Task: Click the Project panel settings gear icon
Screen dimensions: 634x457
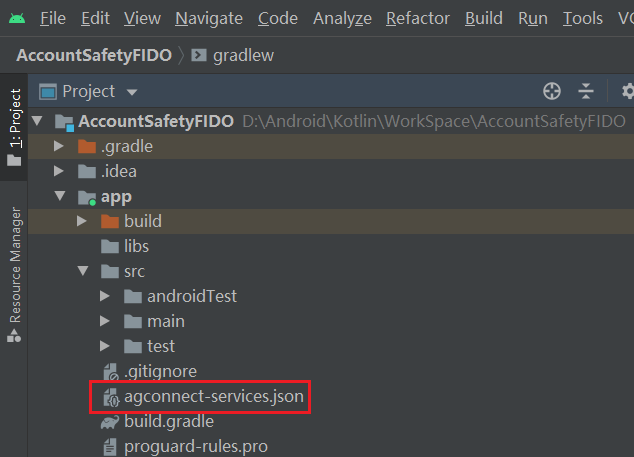Action: [627, 92]
